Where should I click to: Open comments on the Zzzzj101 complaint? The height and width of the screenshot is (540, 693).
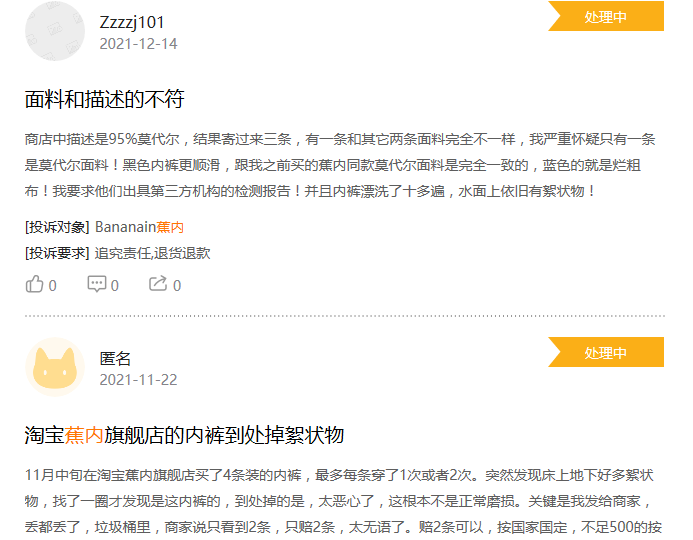[97, 284]
